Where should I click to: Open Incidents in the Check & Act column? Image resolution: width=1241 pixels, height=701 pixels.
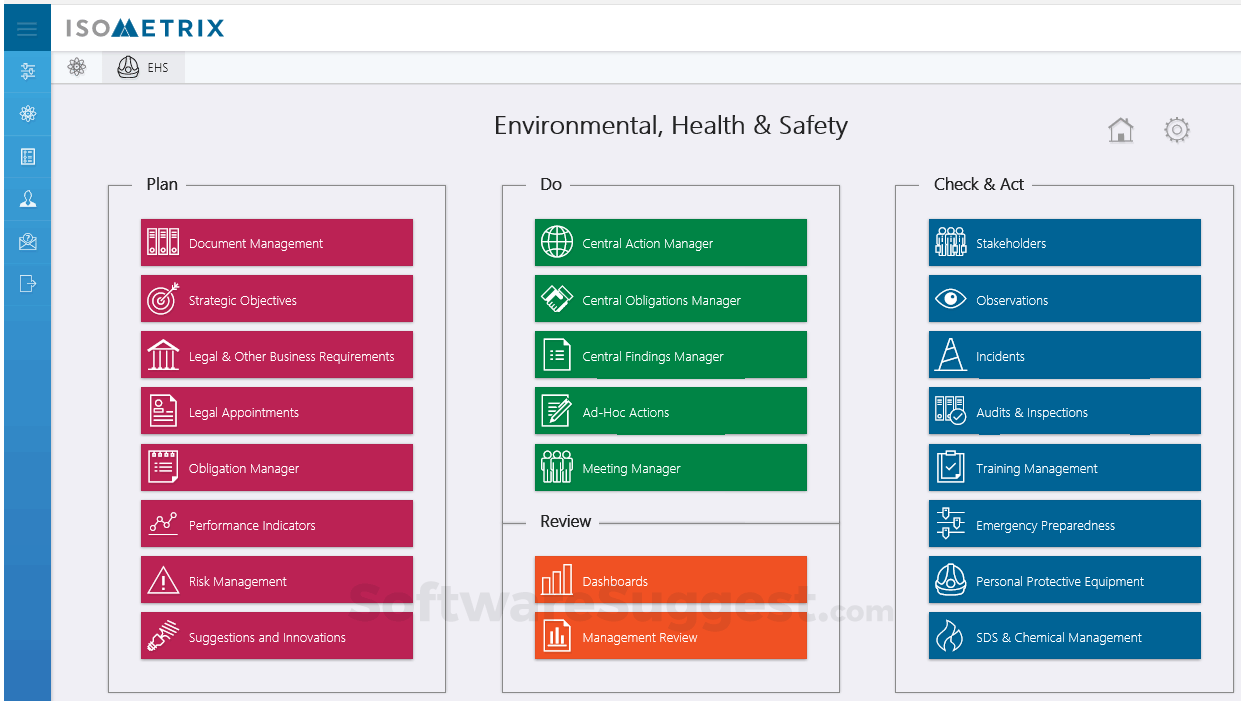click(1064, 355)
